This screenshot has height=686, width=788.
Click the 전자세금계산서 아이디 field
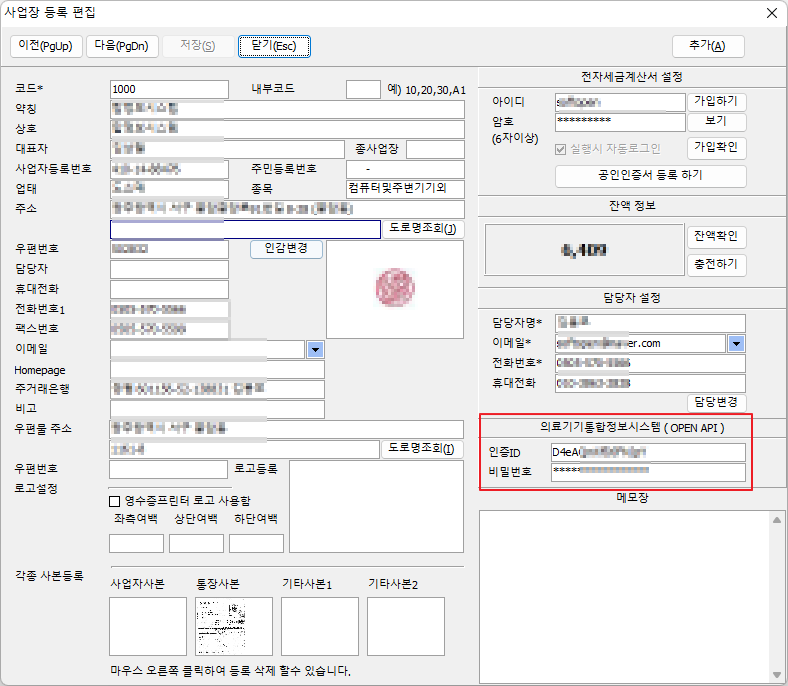(620, 103)
